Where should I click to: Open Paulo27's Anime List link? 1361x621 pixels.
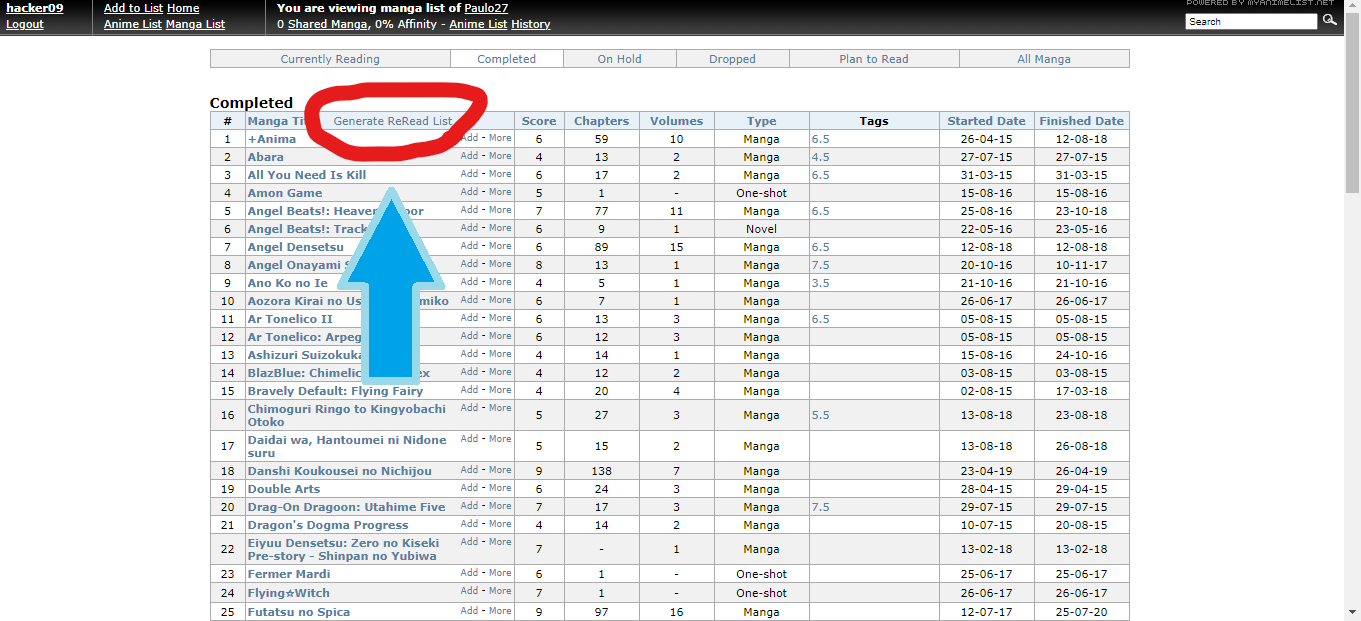tap(478, 24)
